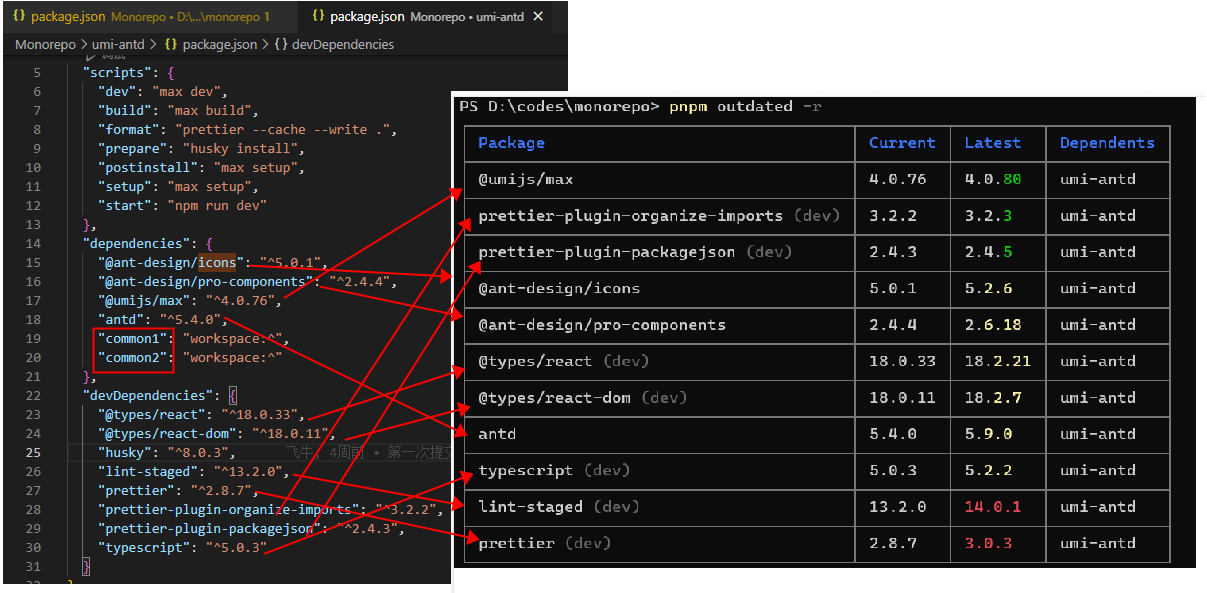Click @ant-design/pro-components in the terminal table
The height and width of the screenshot is (593, 1207).
tap(602, 324)
